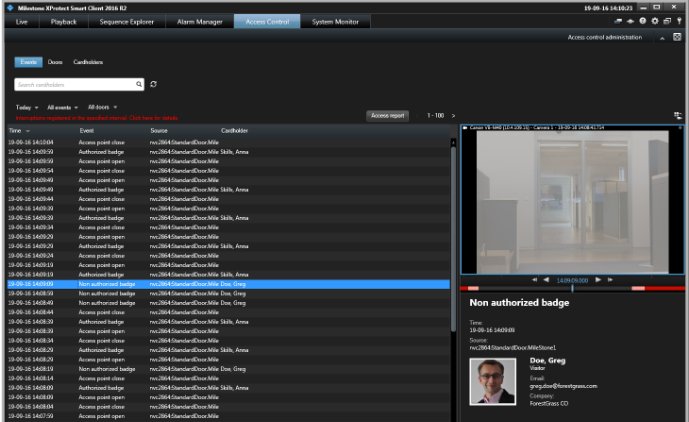Click the camera icon in video title bar

click(465, 127)
